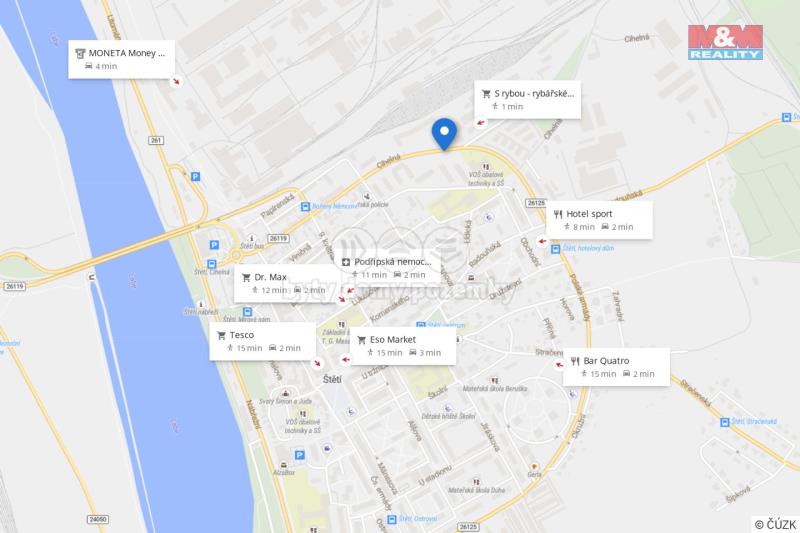800x533 pixels.
Task: Select the Podřipská nemocnice hospital card
Action: [390, 268]
